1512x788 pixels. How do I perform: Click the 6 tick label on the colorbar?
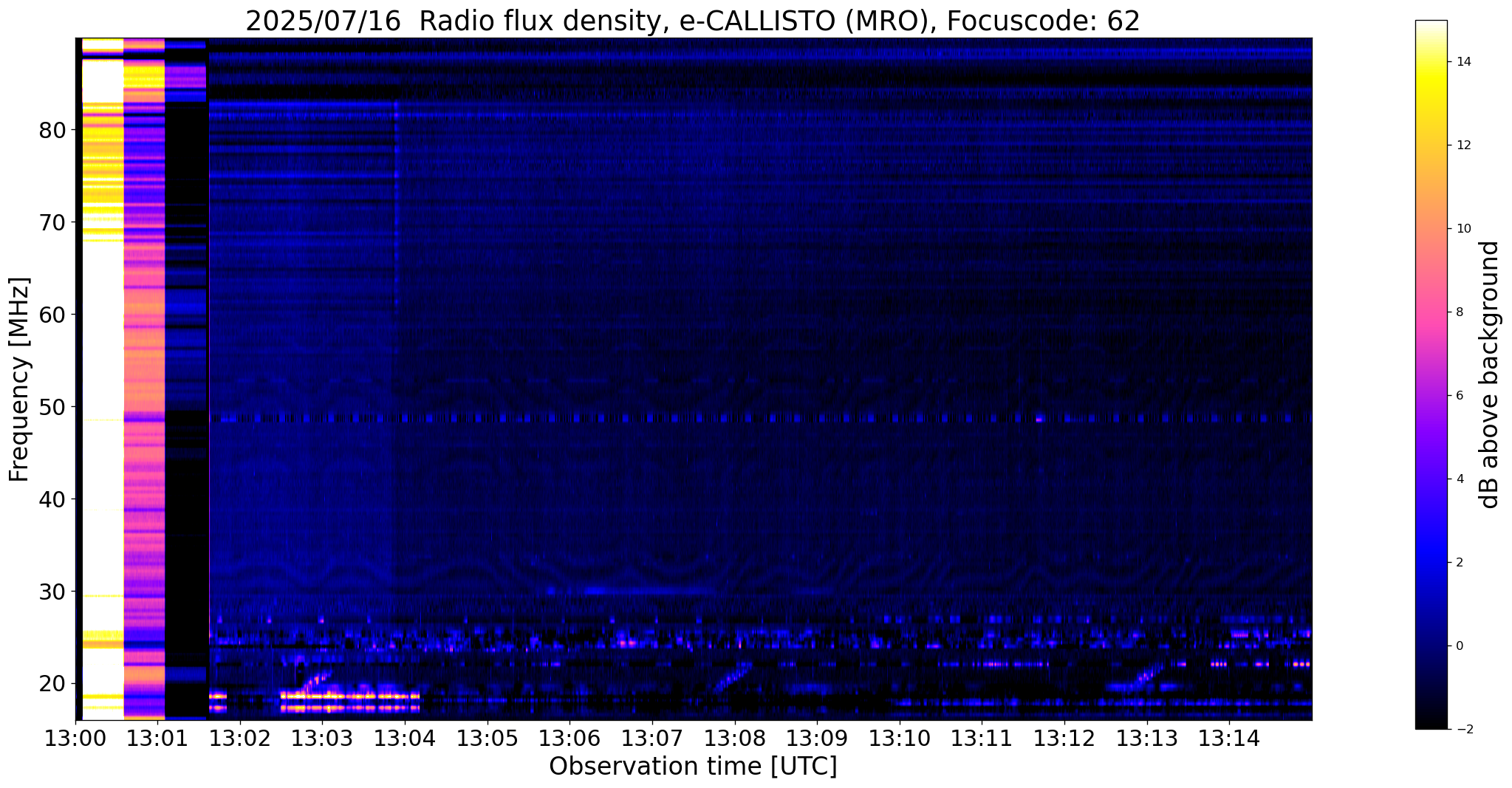(1460, 396)
